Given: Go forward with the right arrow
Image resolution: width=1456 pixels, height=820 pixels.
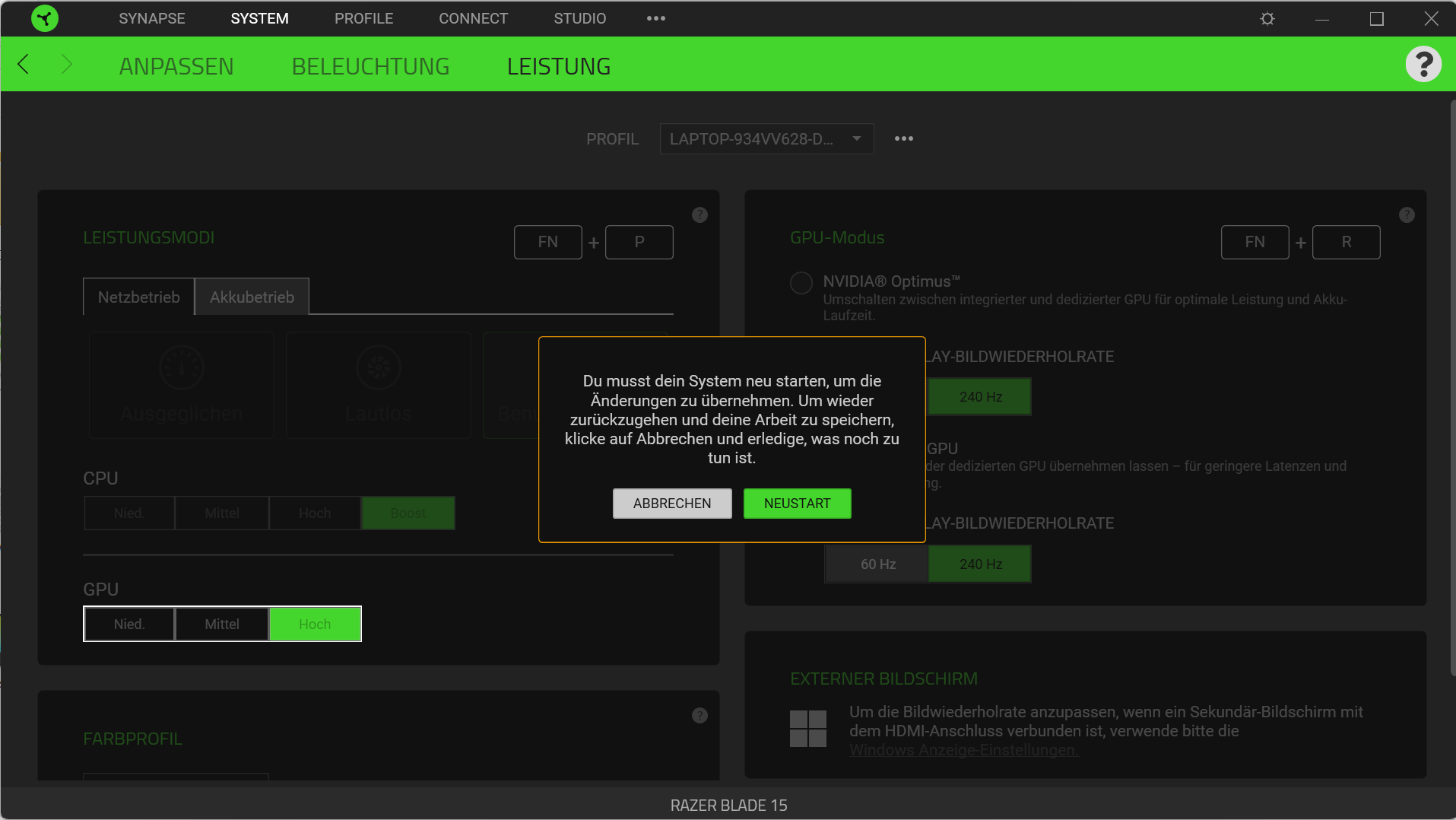Looking at the screenshot, I should click(x=67, y=65).
